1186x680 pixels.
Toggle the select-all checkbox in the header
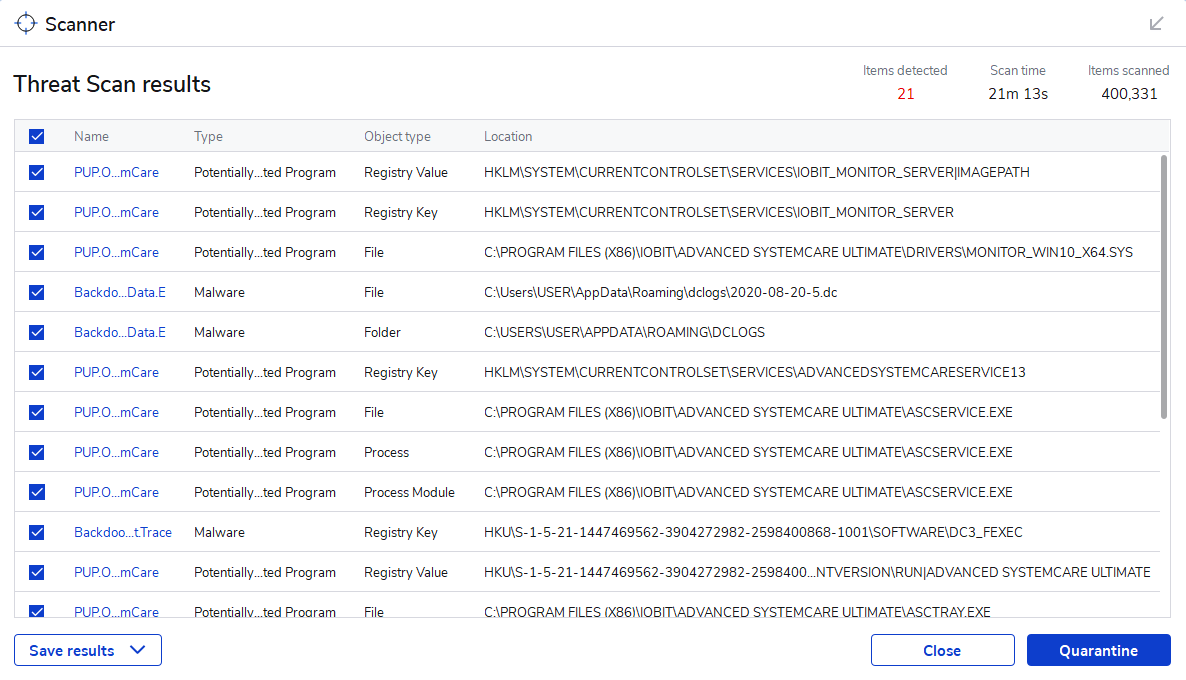(x=37, y=136)
